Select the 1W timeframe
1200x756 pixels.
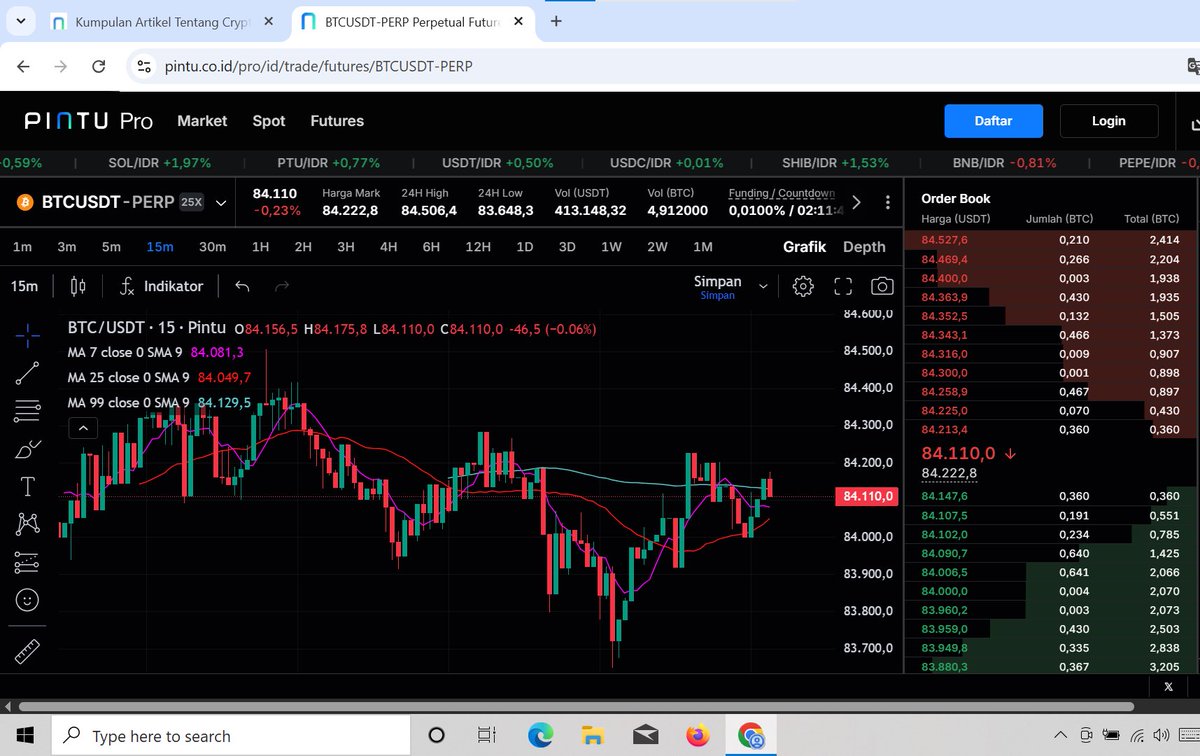(611, 247)
